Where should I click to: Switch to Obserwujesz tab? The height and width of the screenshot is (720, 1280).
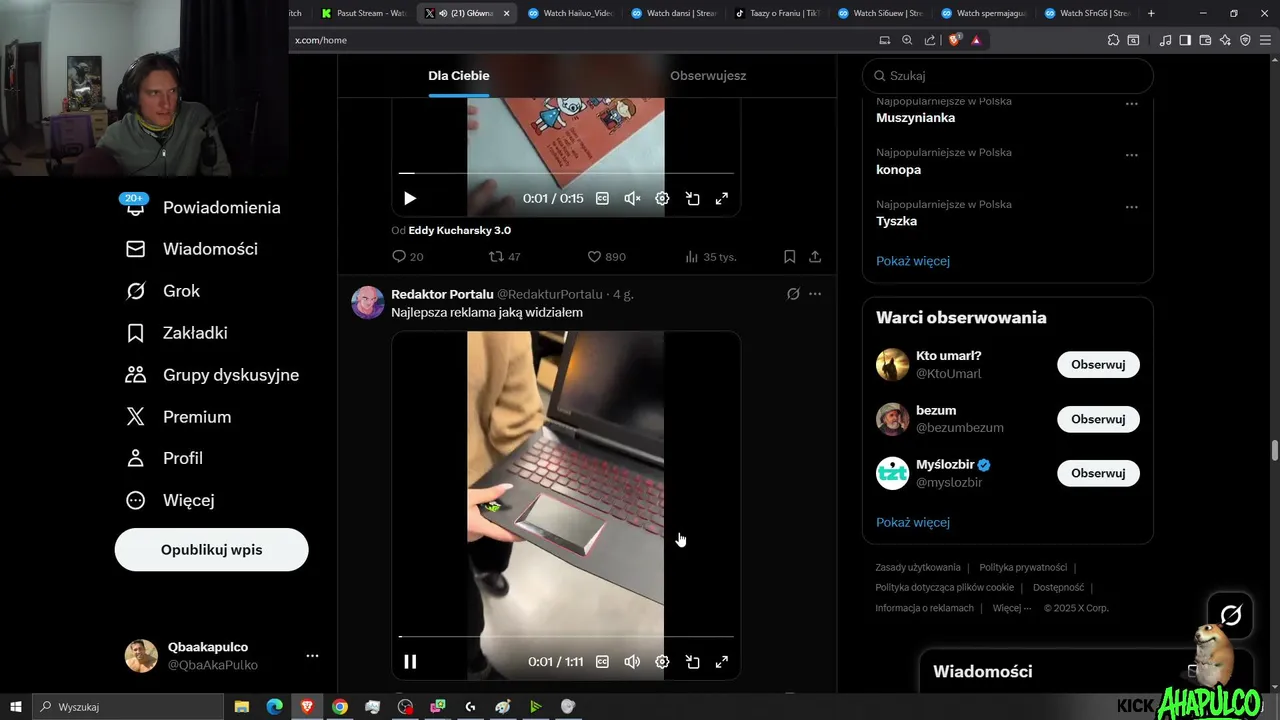pyautogui.click(x=708, y=76)
